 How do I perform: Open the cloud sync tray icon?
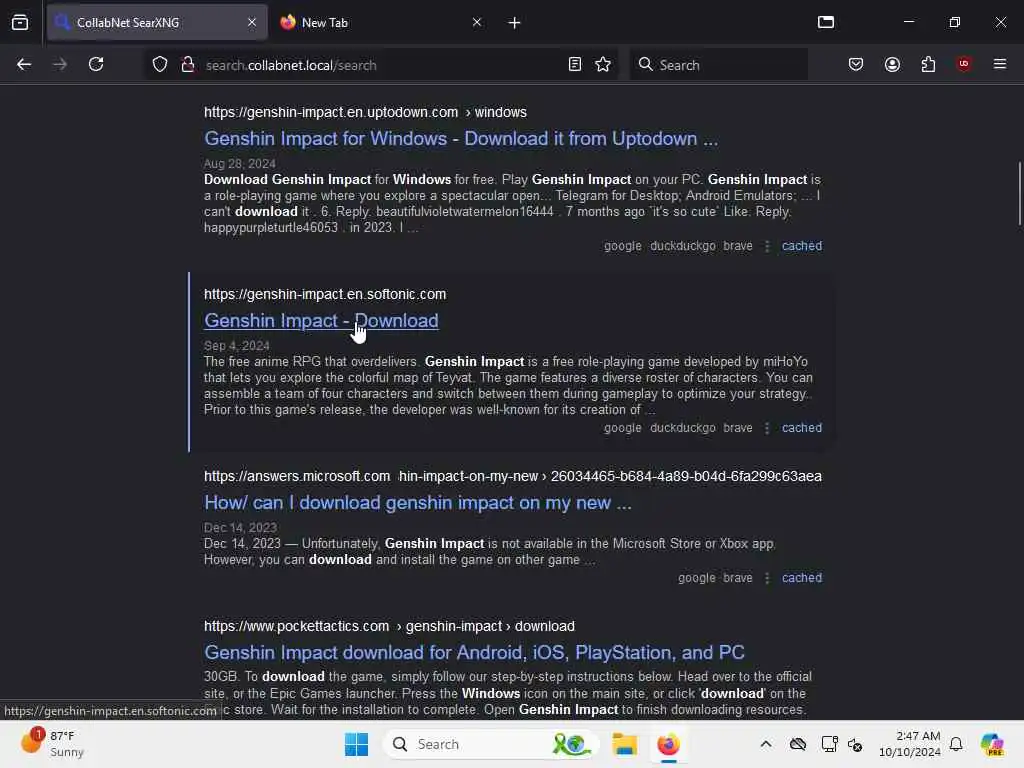[797, 744]
